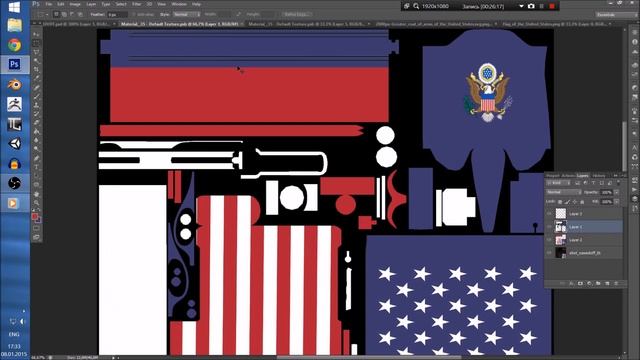The width and height of the screenshot is (640, 360).
Task: Click the lock transparent pixels icon
Action: tap(560, 202)
